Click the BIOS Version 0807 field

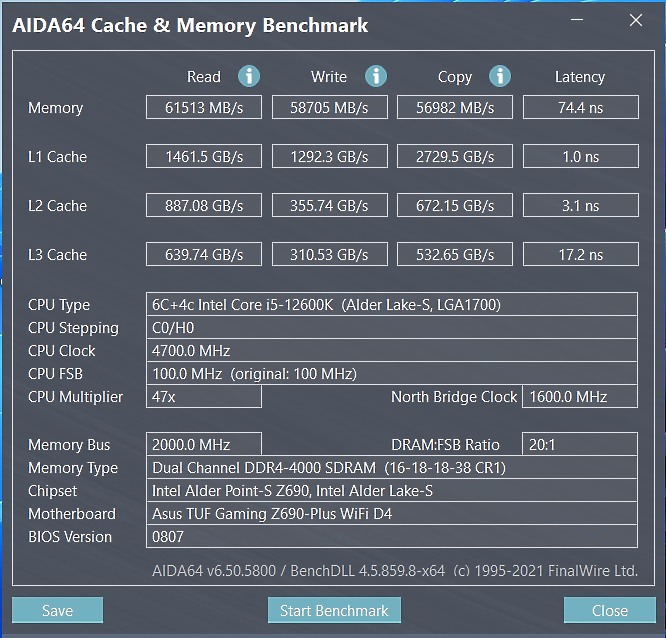(392, 536)
